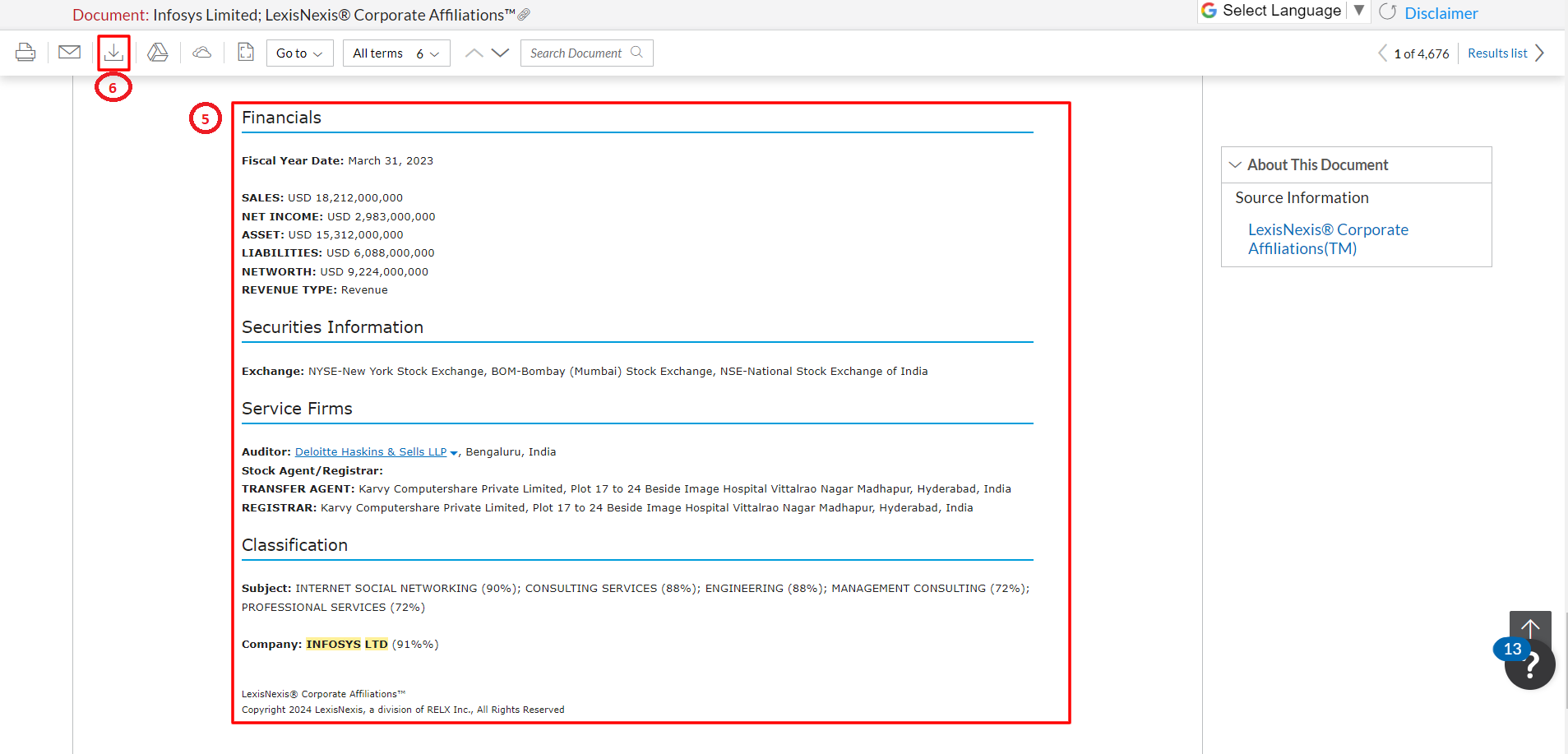Select the Service Firms heading

pyautogui.click(x=297, y=409)
